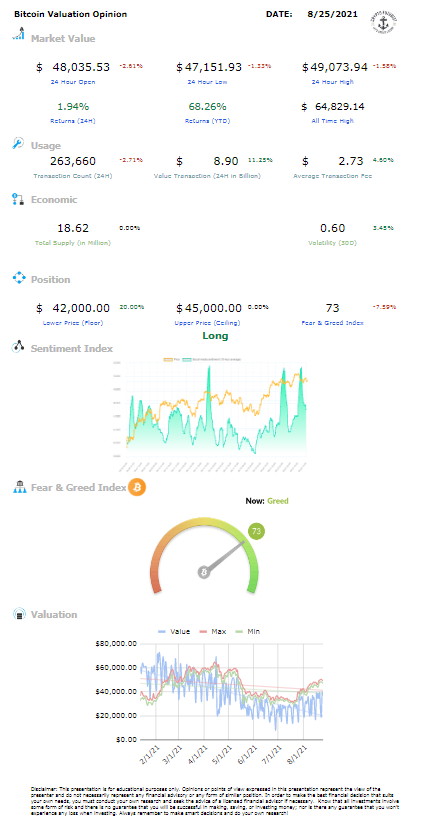The height and width of the screenshot is (833, 425).
Task: Click the Market Value bar chart icon
Action: click(x=18, y=33)
